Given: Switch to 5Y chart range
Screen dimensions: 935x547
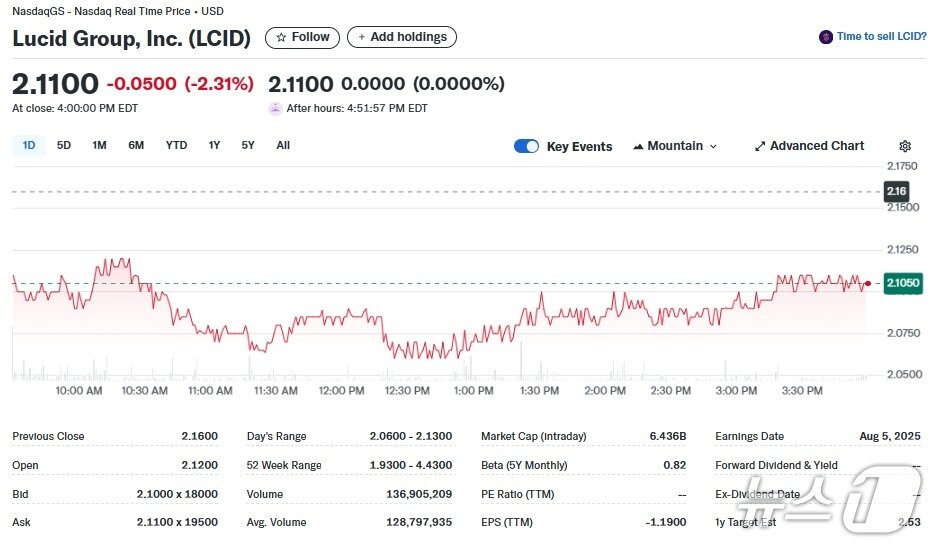Looking at the screenshot, I should (x=248, y=145).
